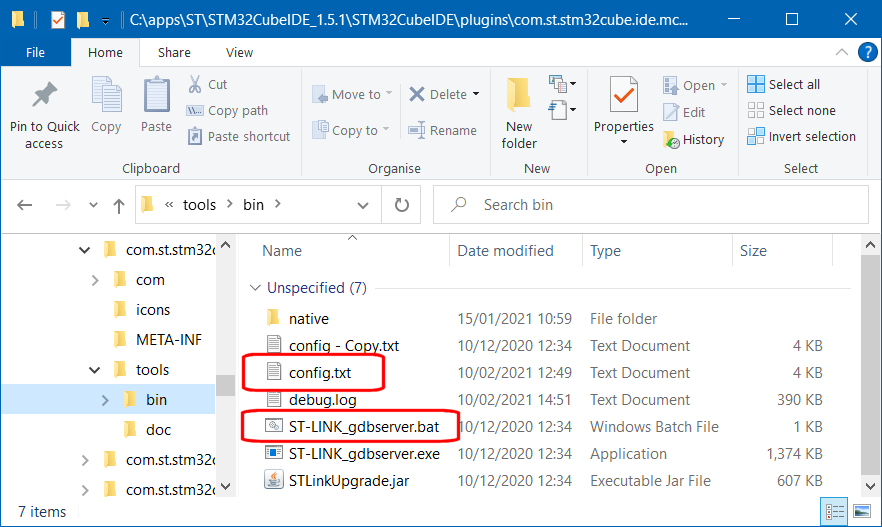
Task: Sort by the Type column header
Action: [x=605, y=251]
